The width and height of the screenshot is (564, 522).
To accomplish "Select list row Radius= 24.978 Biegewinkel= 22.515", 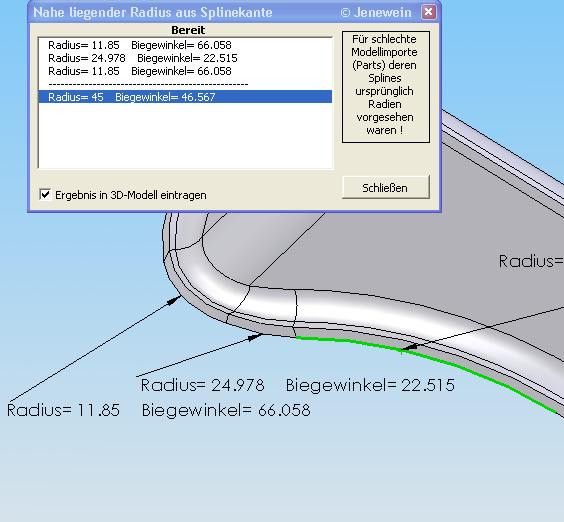I will pos(185,58).
